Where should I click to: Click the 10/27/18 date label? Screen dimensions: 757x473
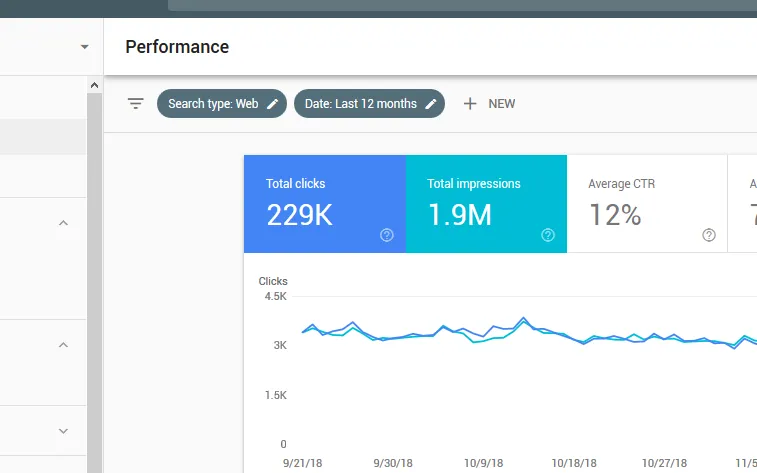(x=664, y=463)
